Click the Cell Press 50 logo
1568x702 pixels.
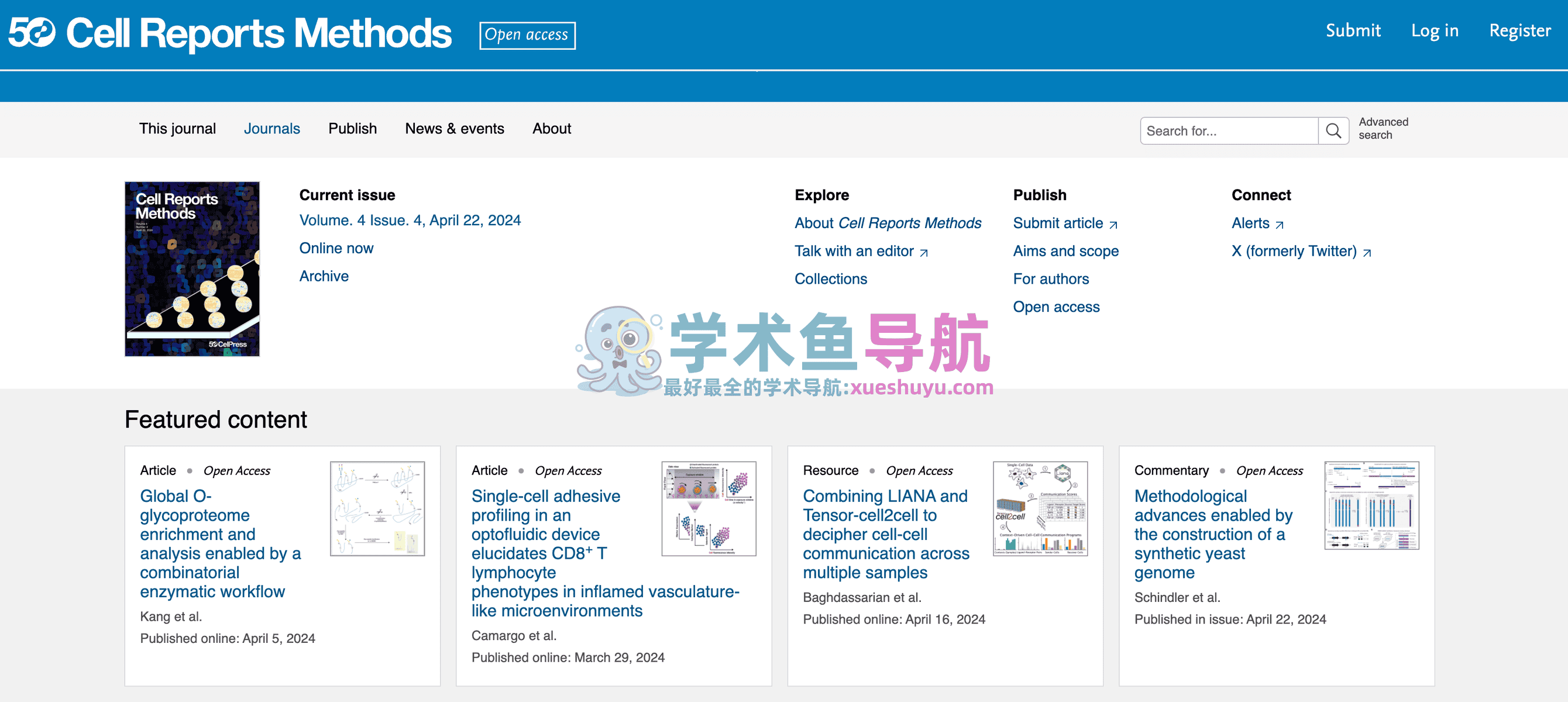click(x=32, y=32)
